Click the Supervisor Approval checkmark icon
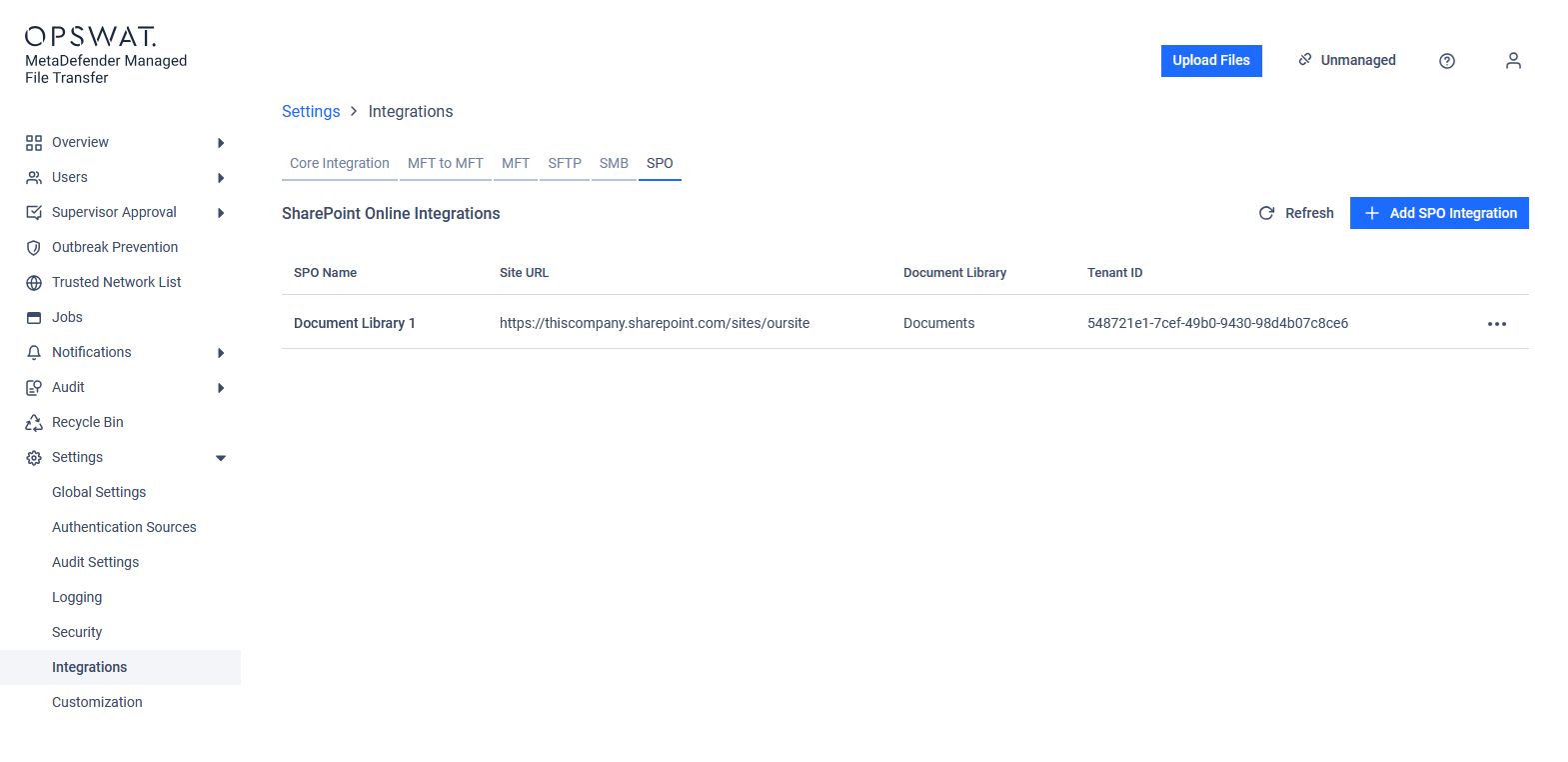 pyautogui.click(x=34, y=213)
